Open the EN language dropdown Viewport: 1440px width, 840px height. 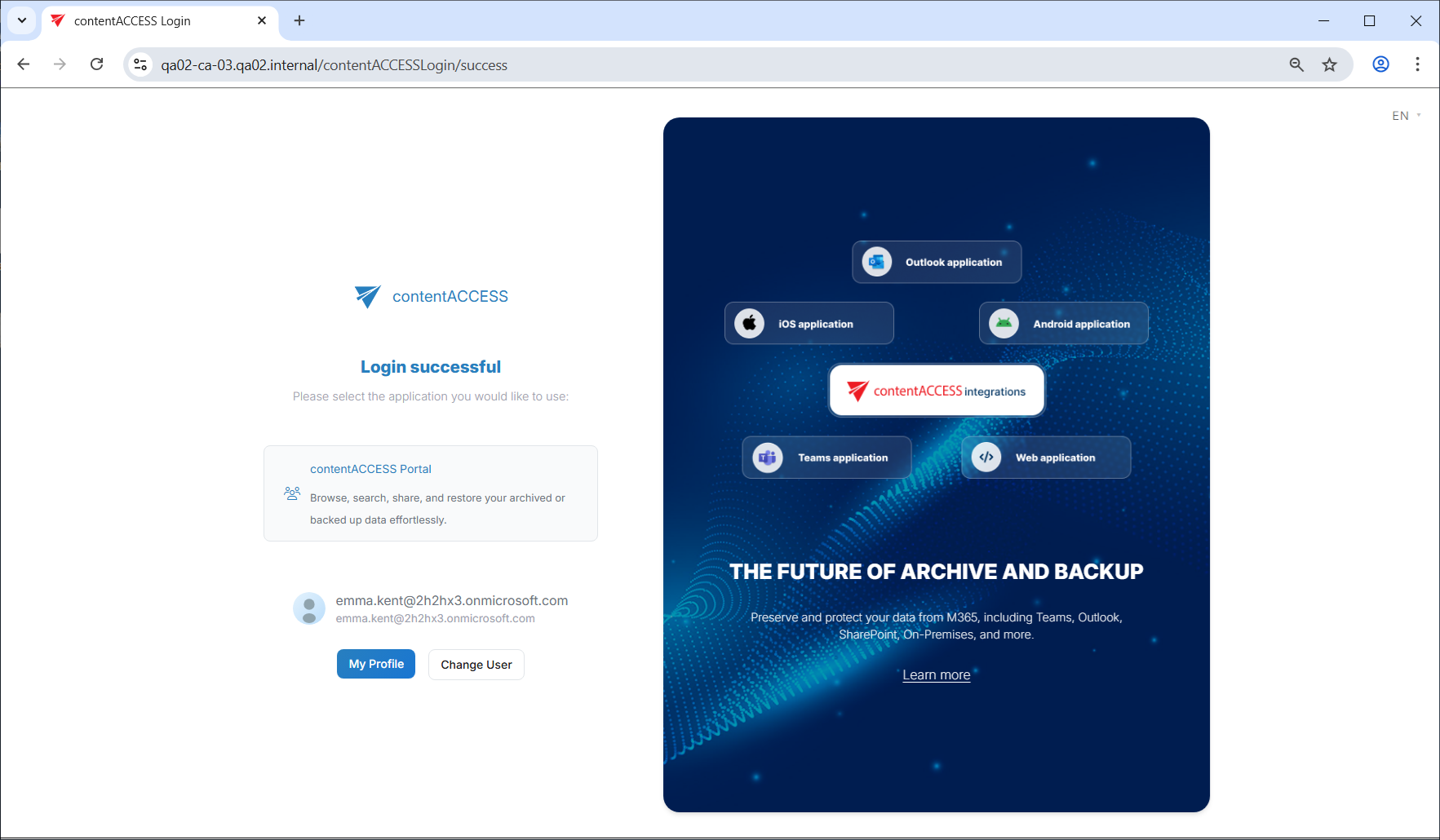pos(1406,116)
